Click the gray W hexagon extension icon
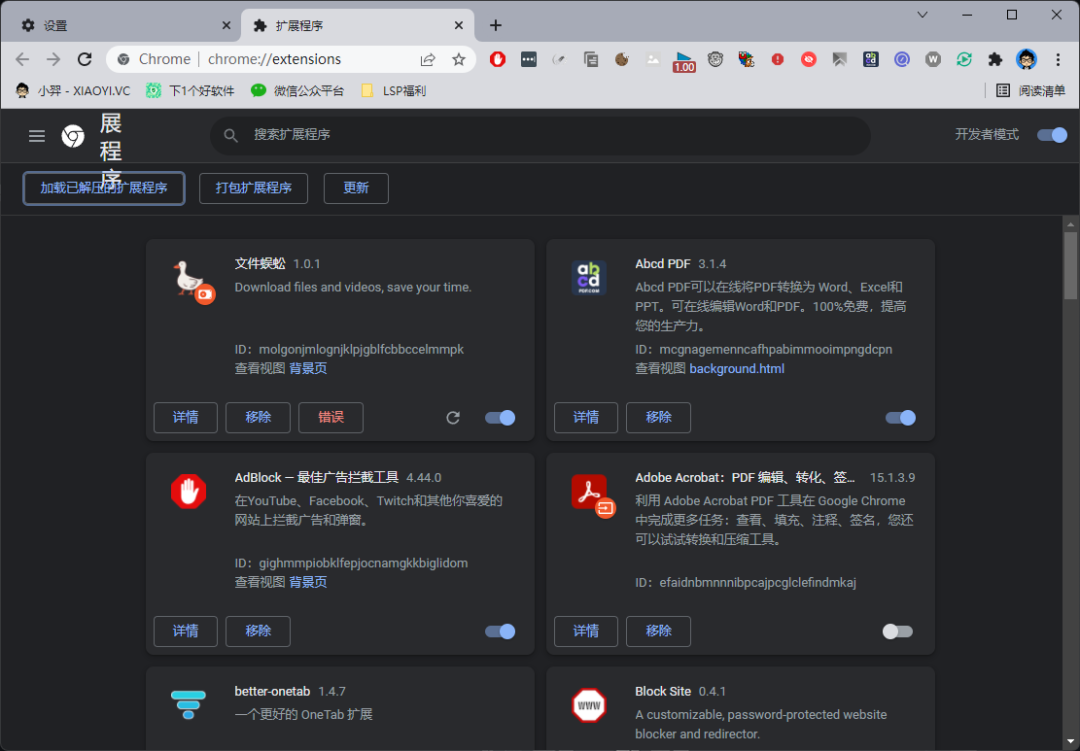 (933, 59)
